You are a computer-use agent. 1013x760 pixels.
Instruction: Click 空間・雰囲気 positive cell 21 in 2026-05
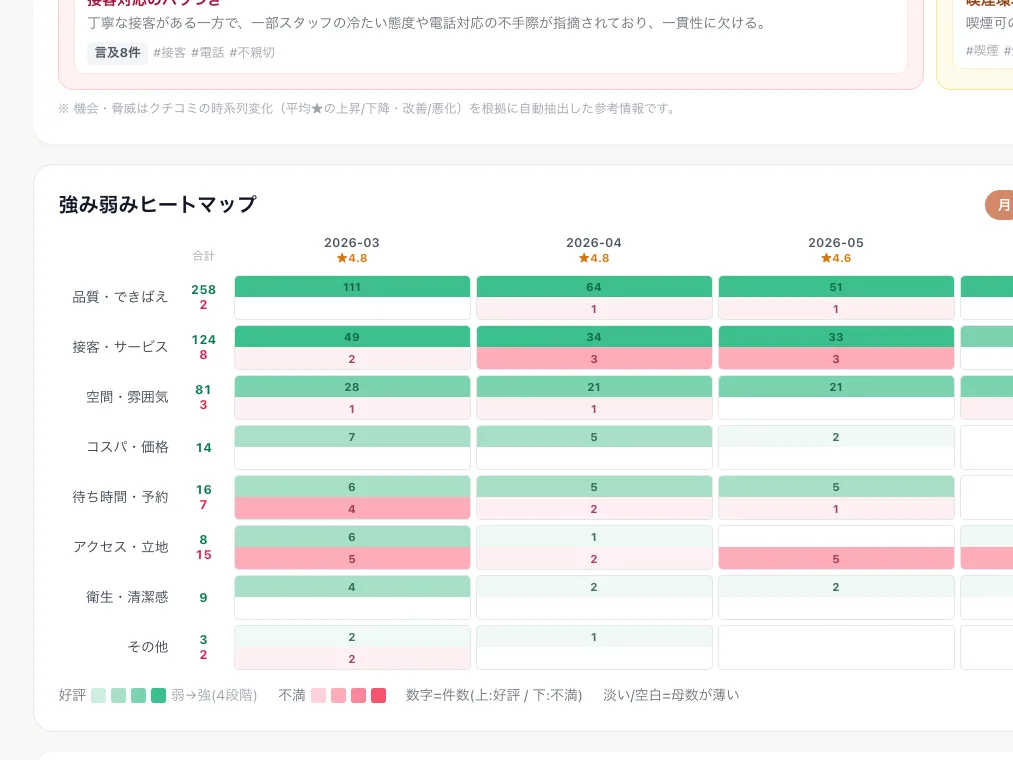tap(836, 387)
